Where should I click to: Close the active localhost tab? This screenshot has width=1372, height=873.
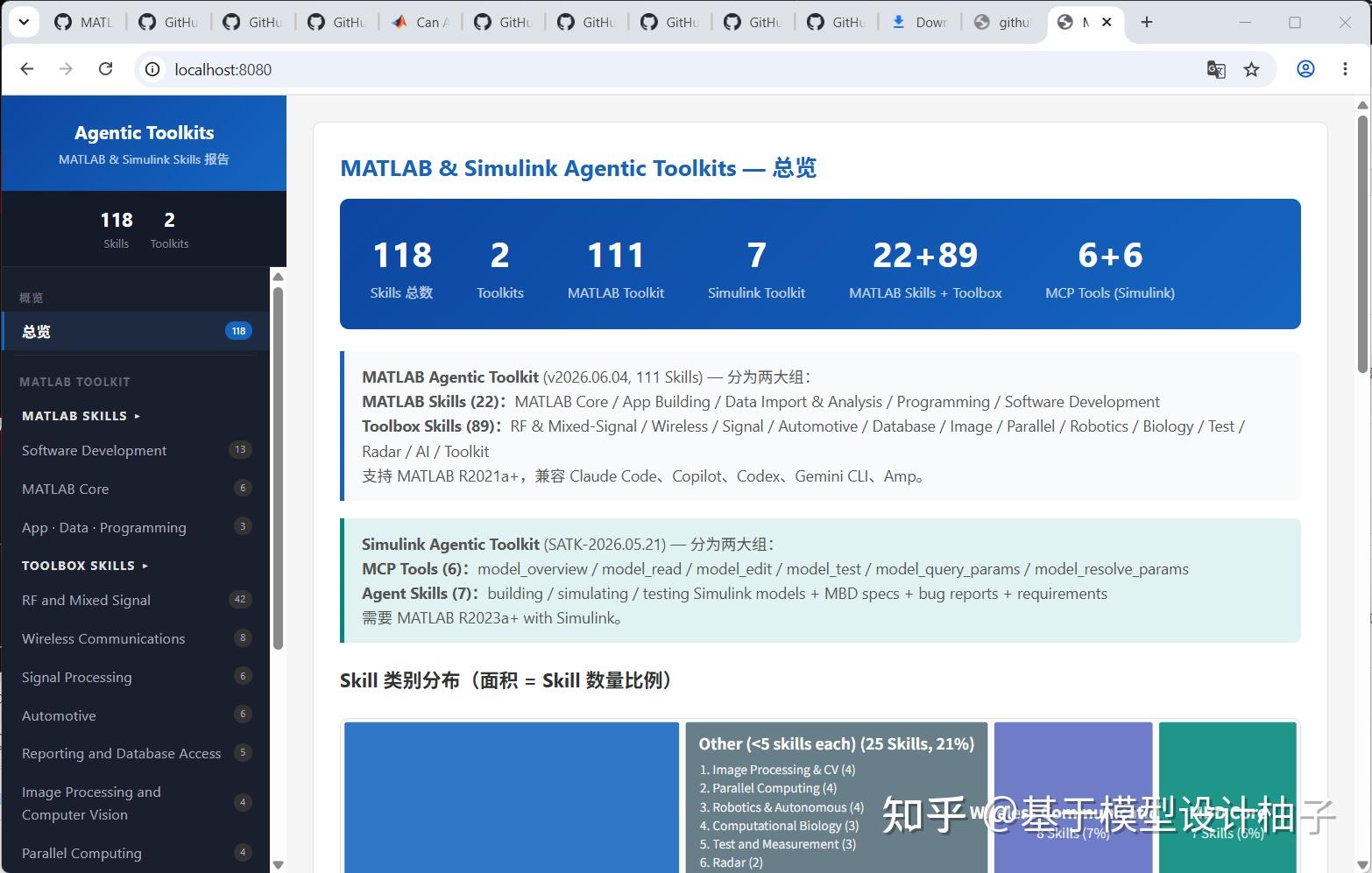click(1107, 22)
